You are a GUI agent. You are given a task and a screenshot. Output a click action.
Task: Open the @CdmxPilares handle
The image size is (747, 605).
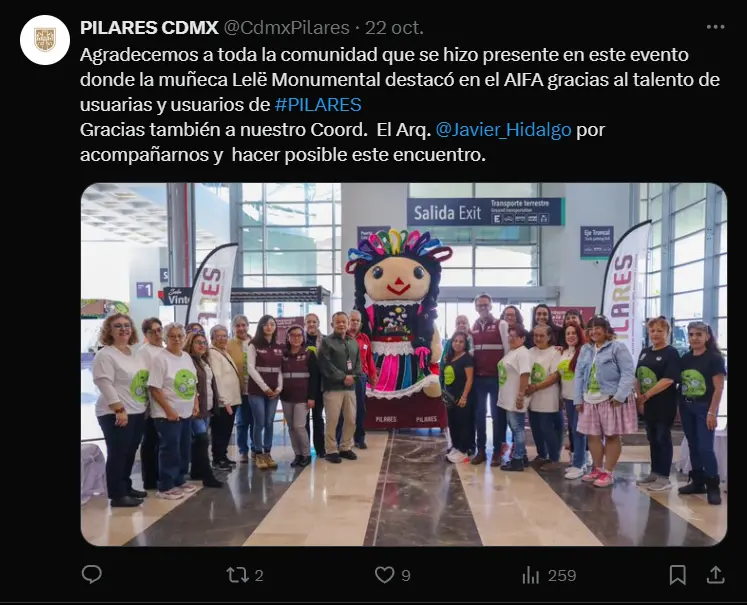point(286,28)
